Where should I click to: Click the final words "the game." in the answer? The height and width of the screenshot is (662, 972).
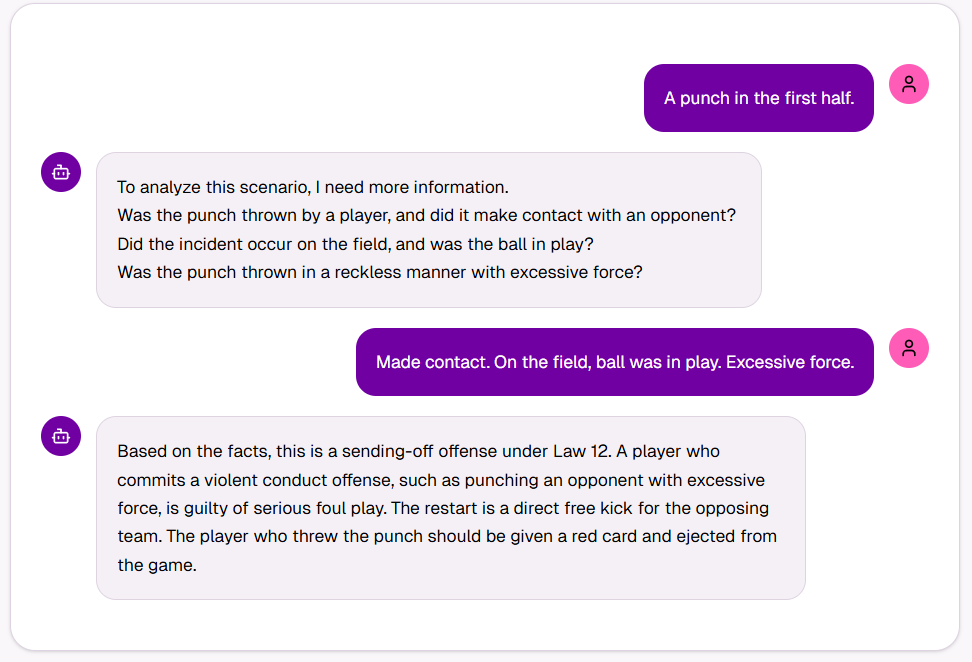156,565
